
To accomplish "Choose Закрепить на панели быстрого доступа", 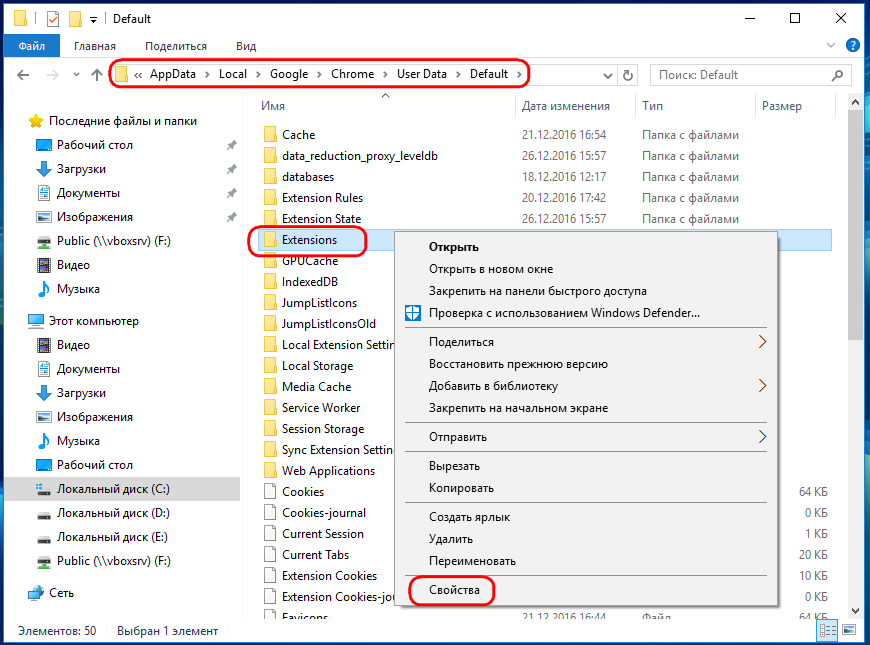I will pyautogui.click(x=537, y=291).
